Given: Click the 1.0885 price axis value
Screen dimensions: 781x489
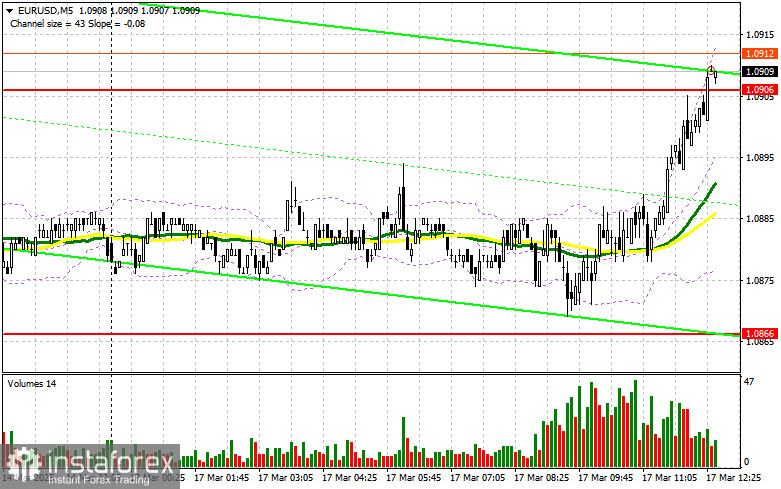Looking at the screenshot, I should (761, 219).
